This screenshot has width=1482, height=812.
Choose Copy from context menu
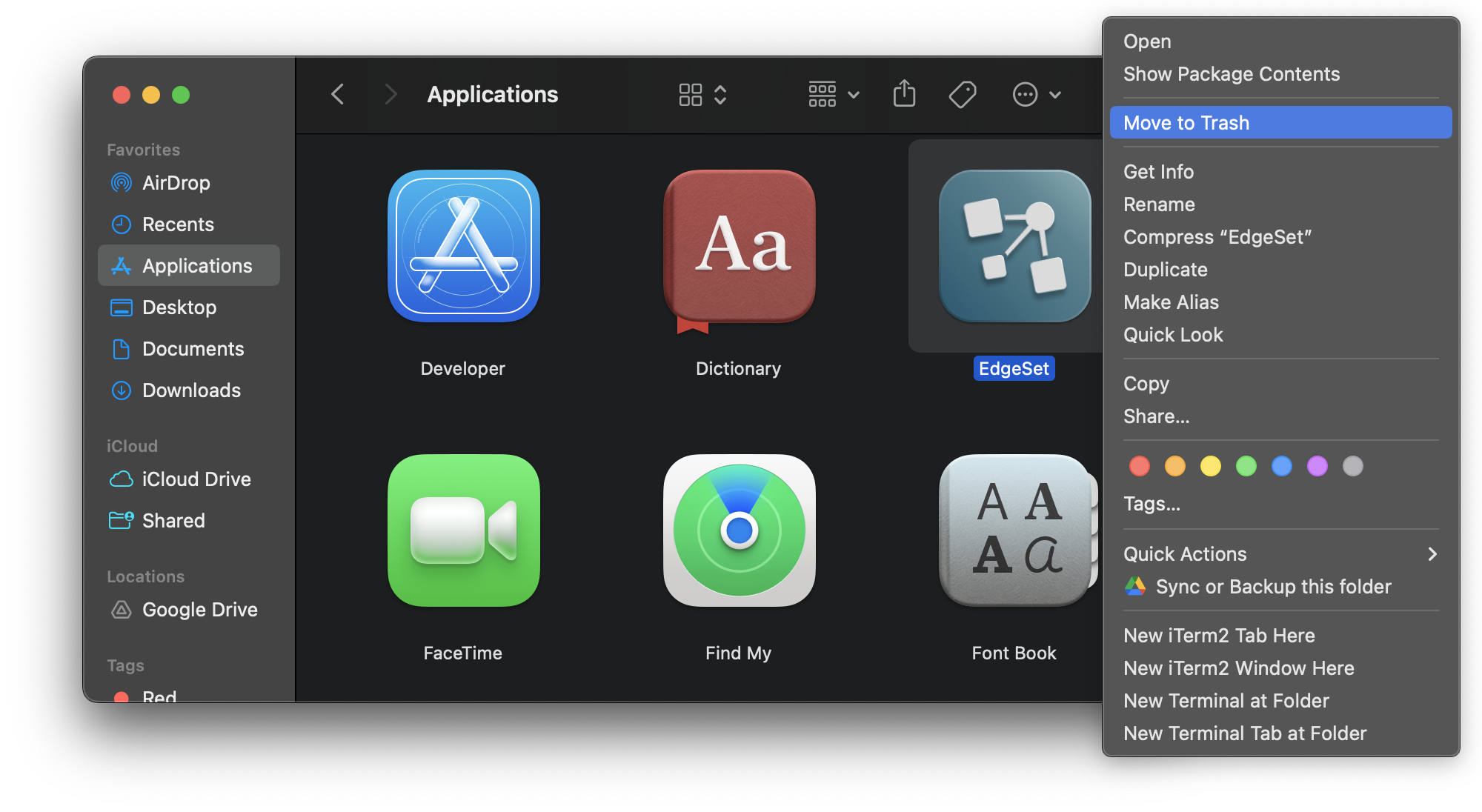1281,384
